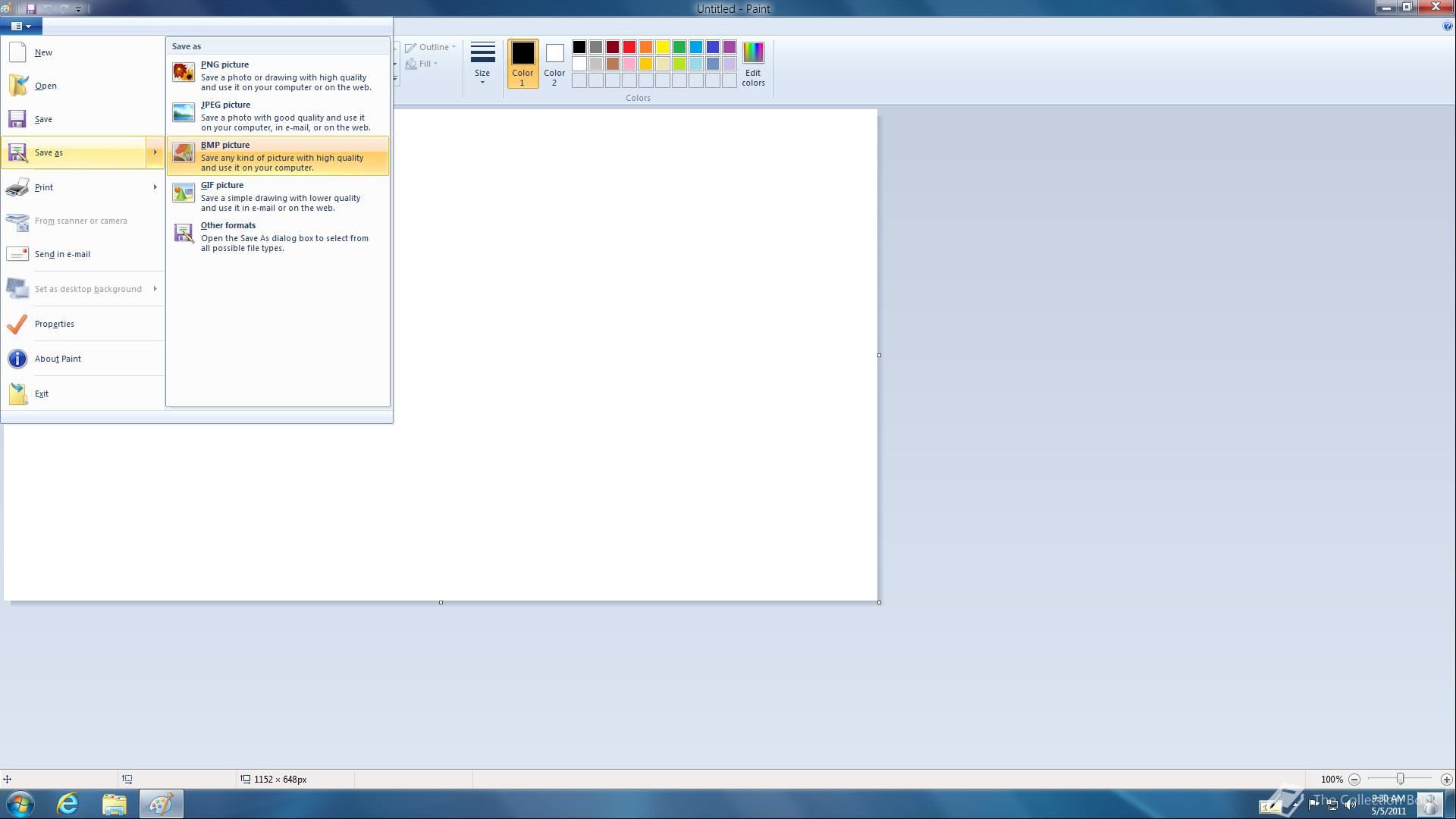Pick the yellow palette swatch
Screen dimensions: 1456x819
pyautogui.click(x=663, y=47)
